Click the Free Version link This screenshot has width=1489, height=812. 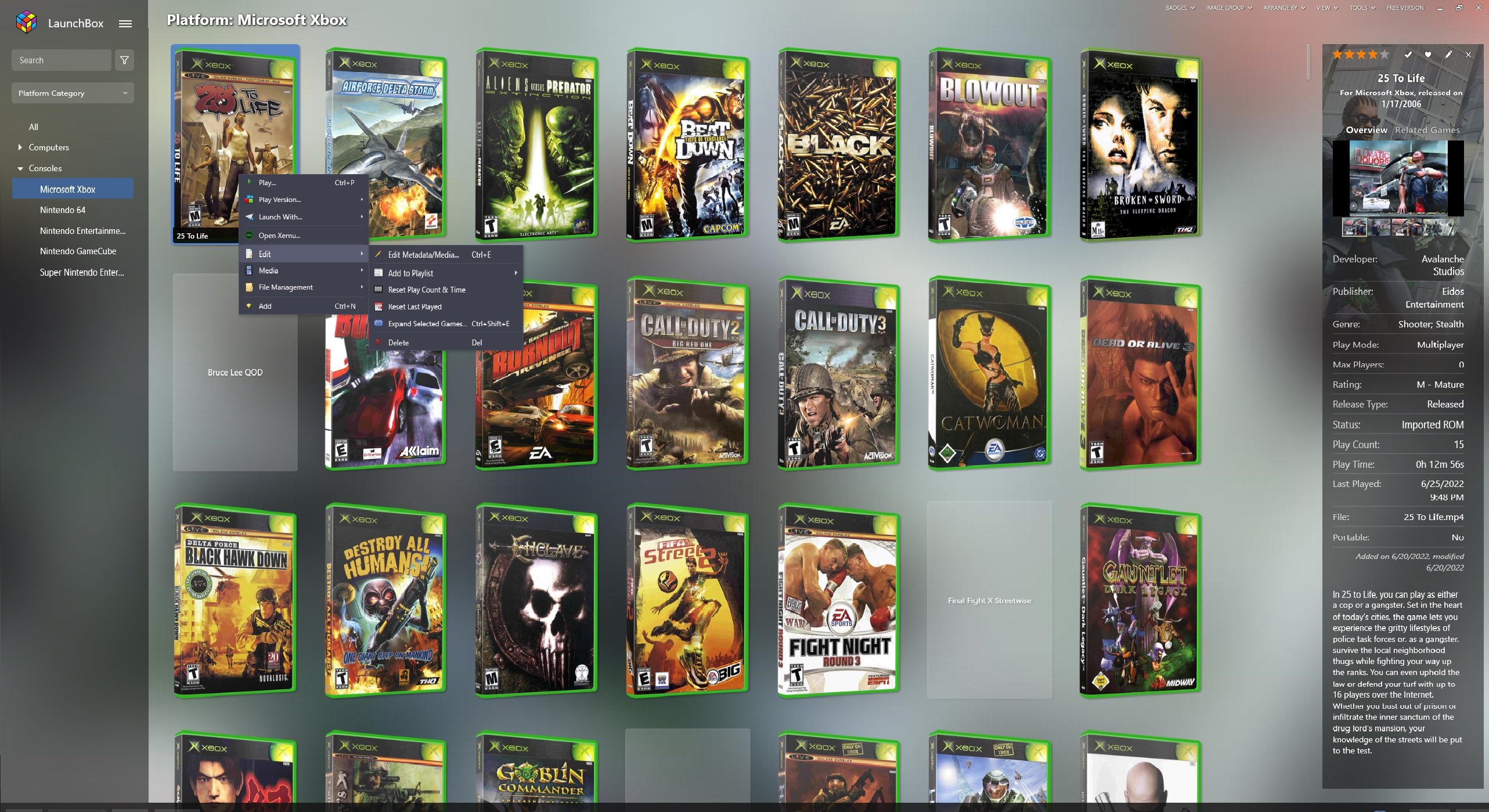[1405, 8]
